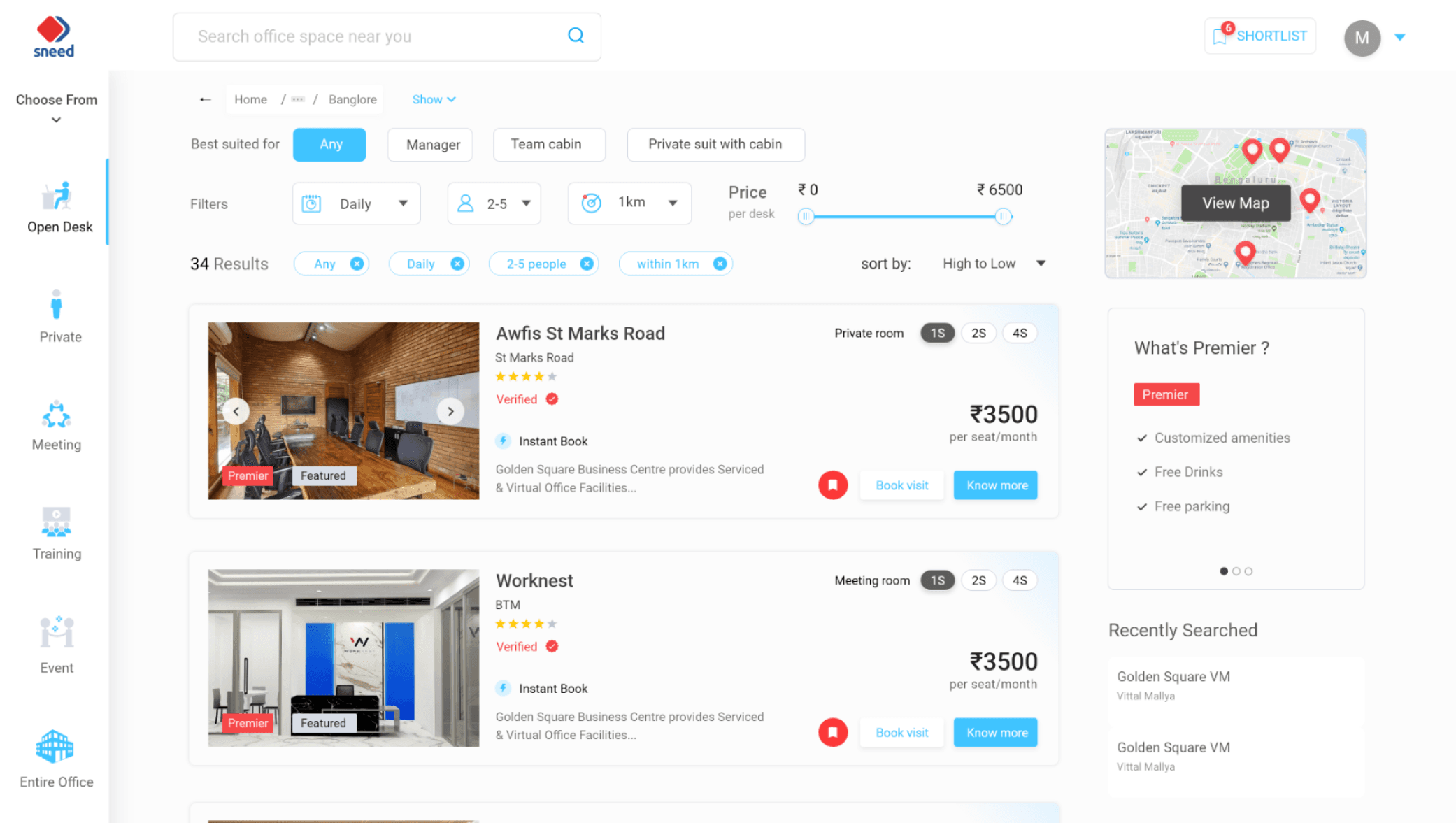Select the Meeting sidebar icon

[57, 415]
